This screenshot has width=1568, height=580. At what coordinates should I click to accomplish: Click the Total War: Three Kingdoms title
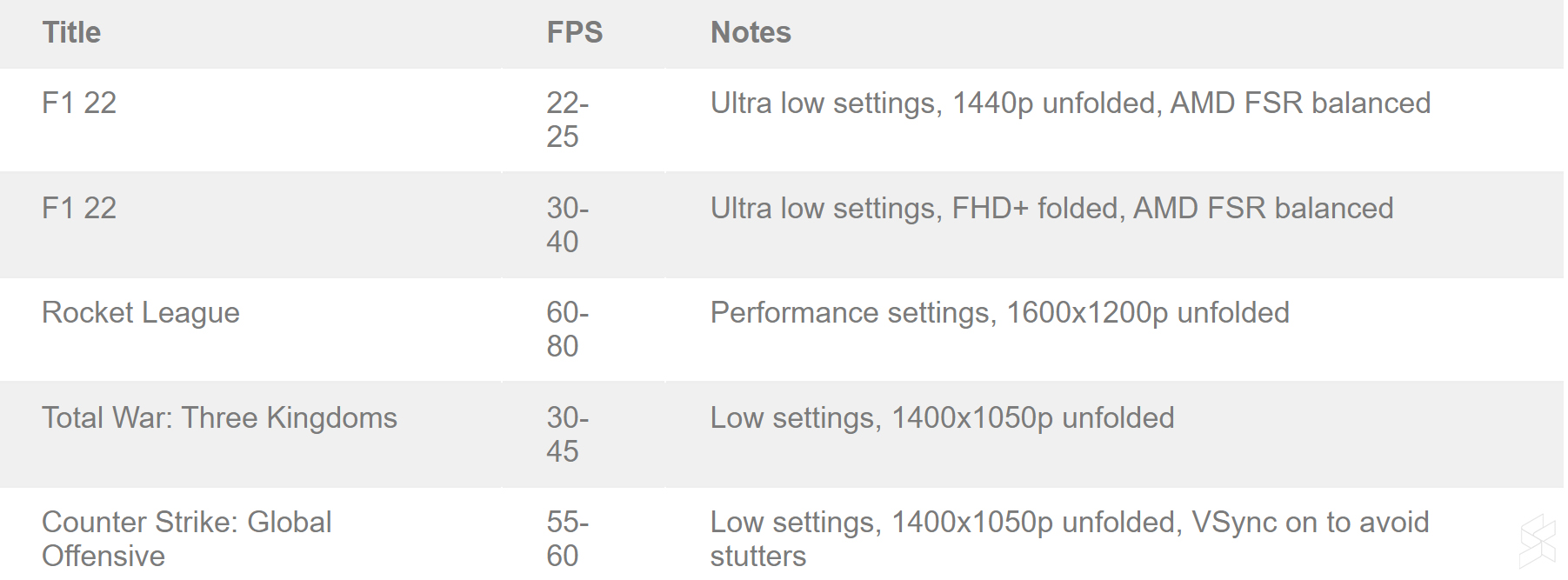pyautogui.click(x=219, y=418)
